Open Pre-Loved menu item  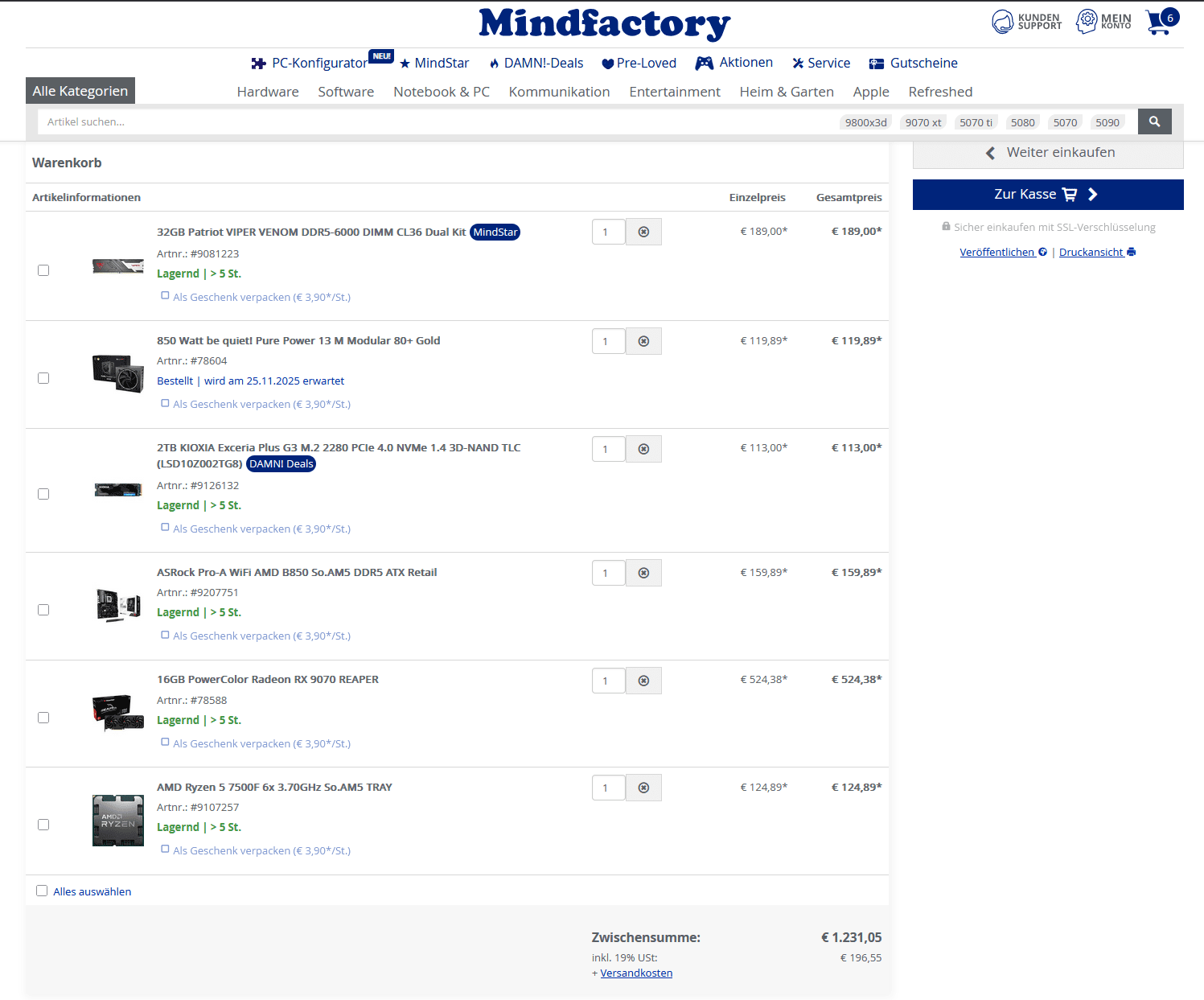point(639,63)
